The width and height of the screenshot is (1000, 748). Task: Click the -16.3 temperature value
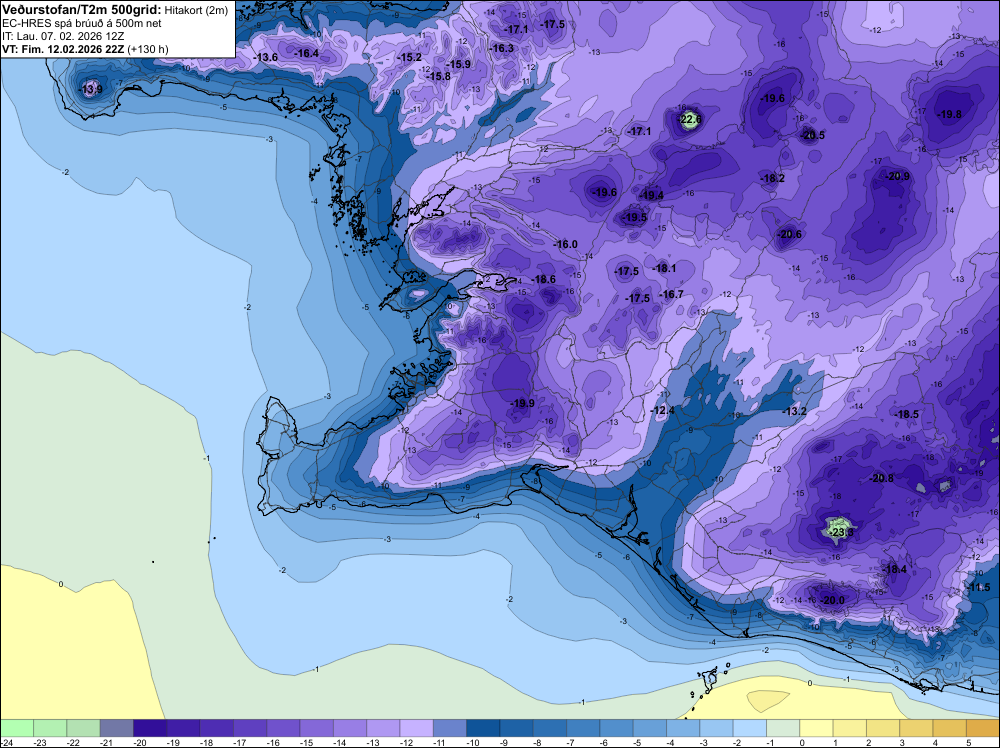(x=501, y=48)
